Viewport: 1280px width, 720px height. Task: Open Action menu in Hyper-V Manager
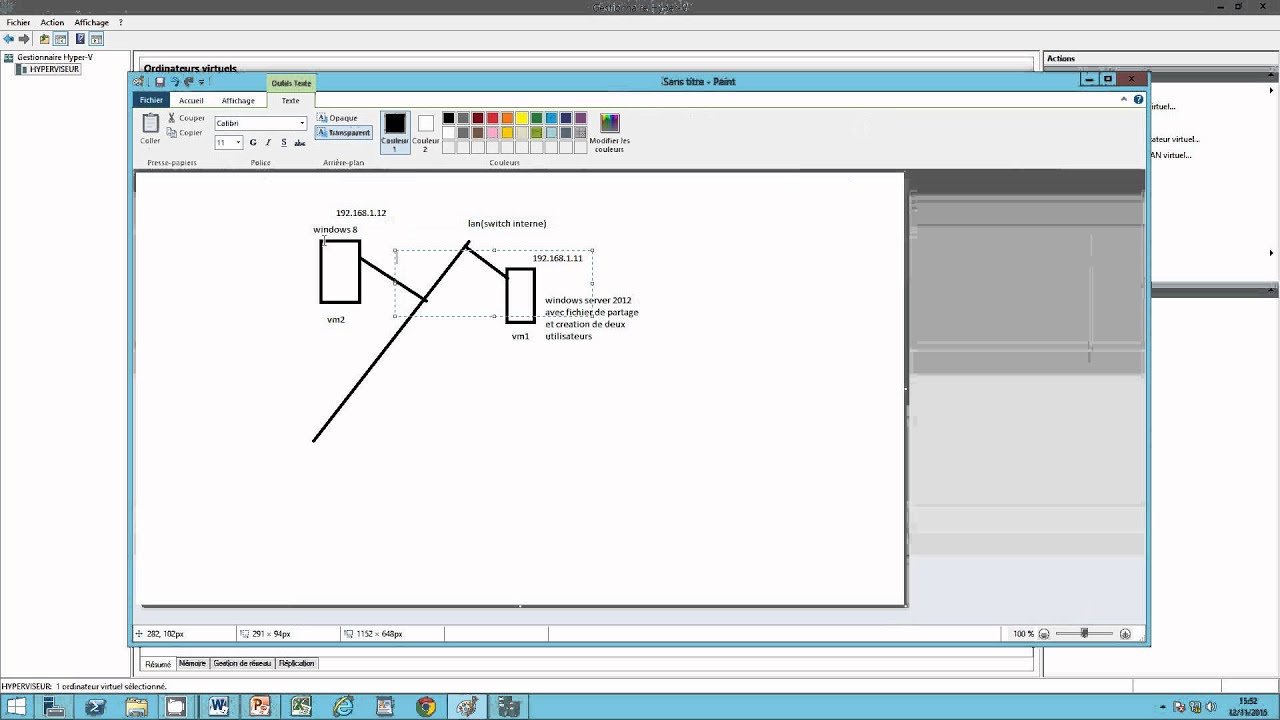52,22
